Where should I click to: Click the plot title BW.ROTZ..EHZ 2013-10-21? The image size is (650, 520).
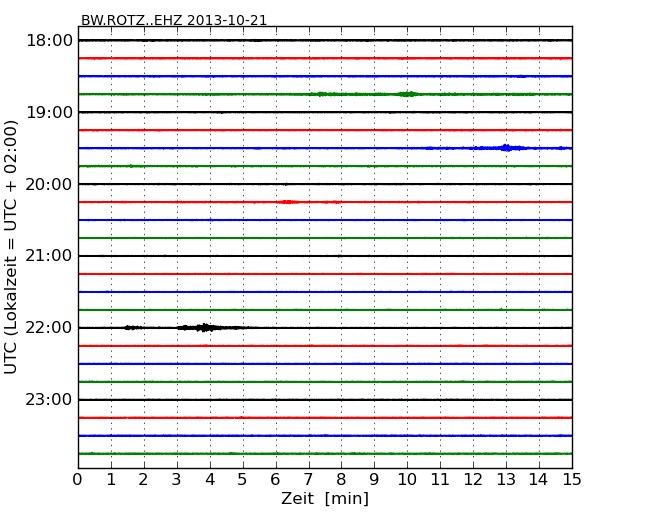click(x=174, y=20)
